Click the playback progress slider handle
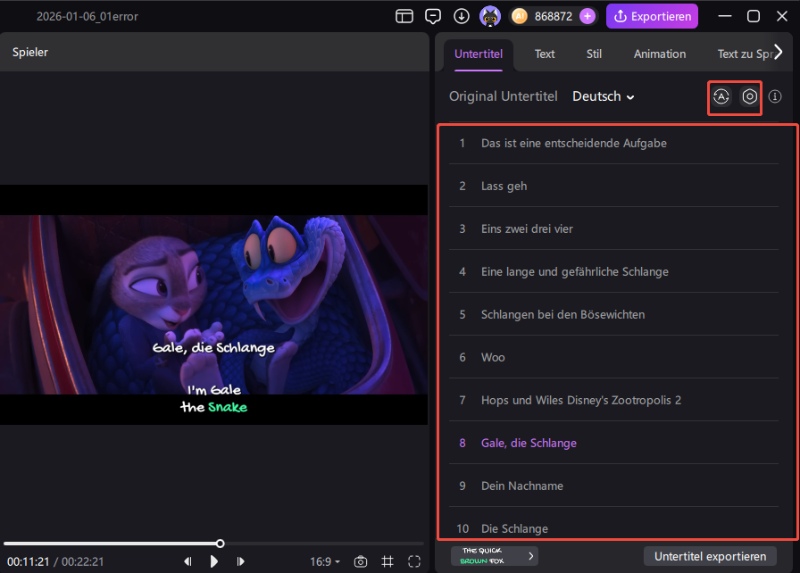The image size is (800, 573). pyautogui.click(x=220, y=543)
